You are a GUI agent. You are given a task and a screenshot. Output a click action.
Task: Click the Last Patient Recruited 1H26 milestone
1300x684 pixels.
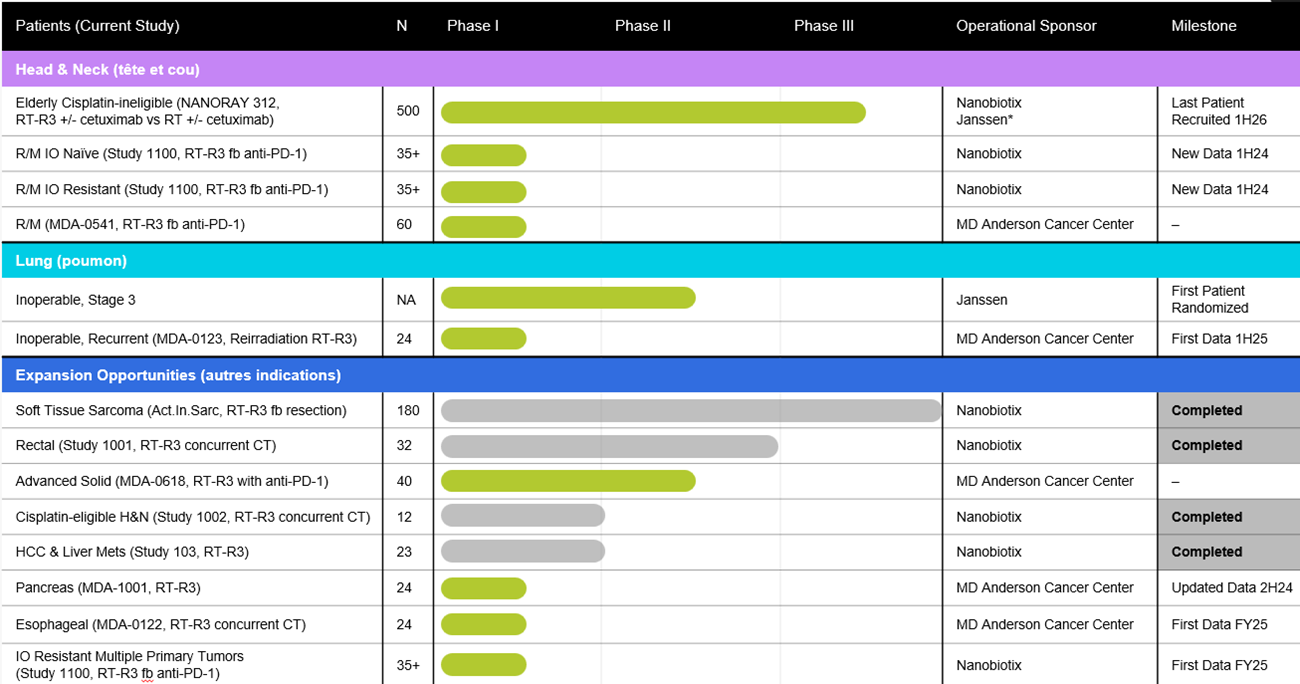1218,111
